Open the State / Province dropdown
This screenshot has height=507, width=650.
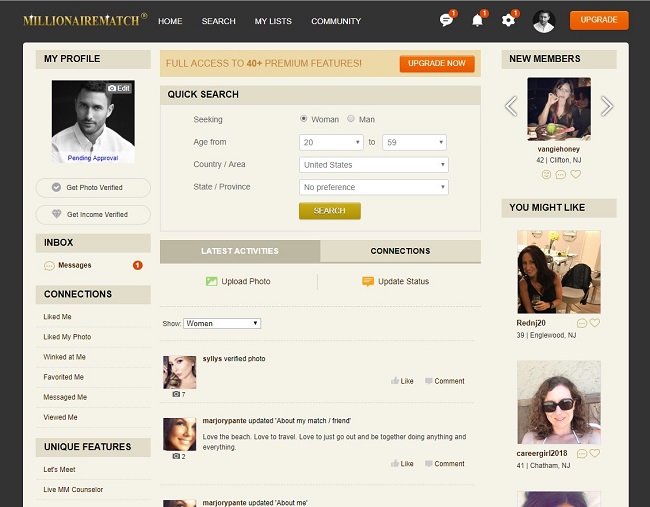tap(374, 187)
